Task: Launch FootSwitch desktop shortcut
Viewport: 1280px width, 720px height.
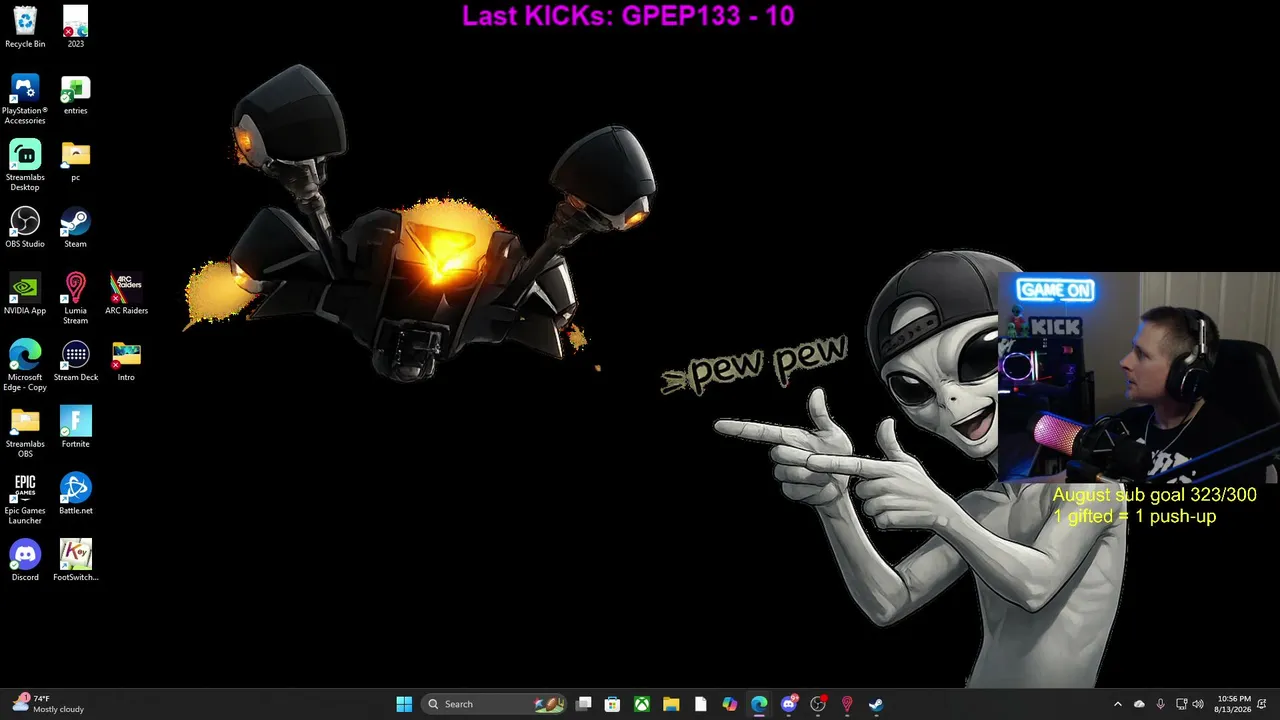Action: tap(75, 560)
